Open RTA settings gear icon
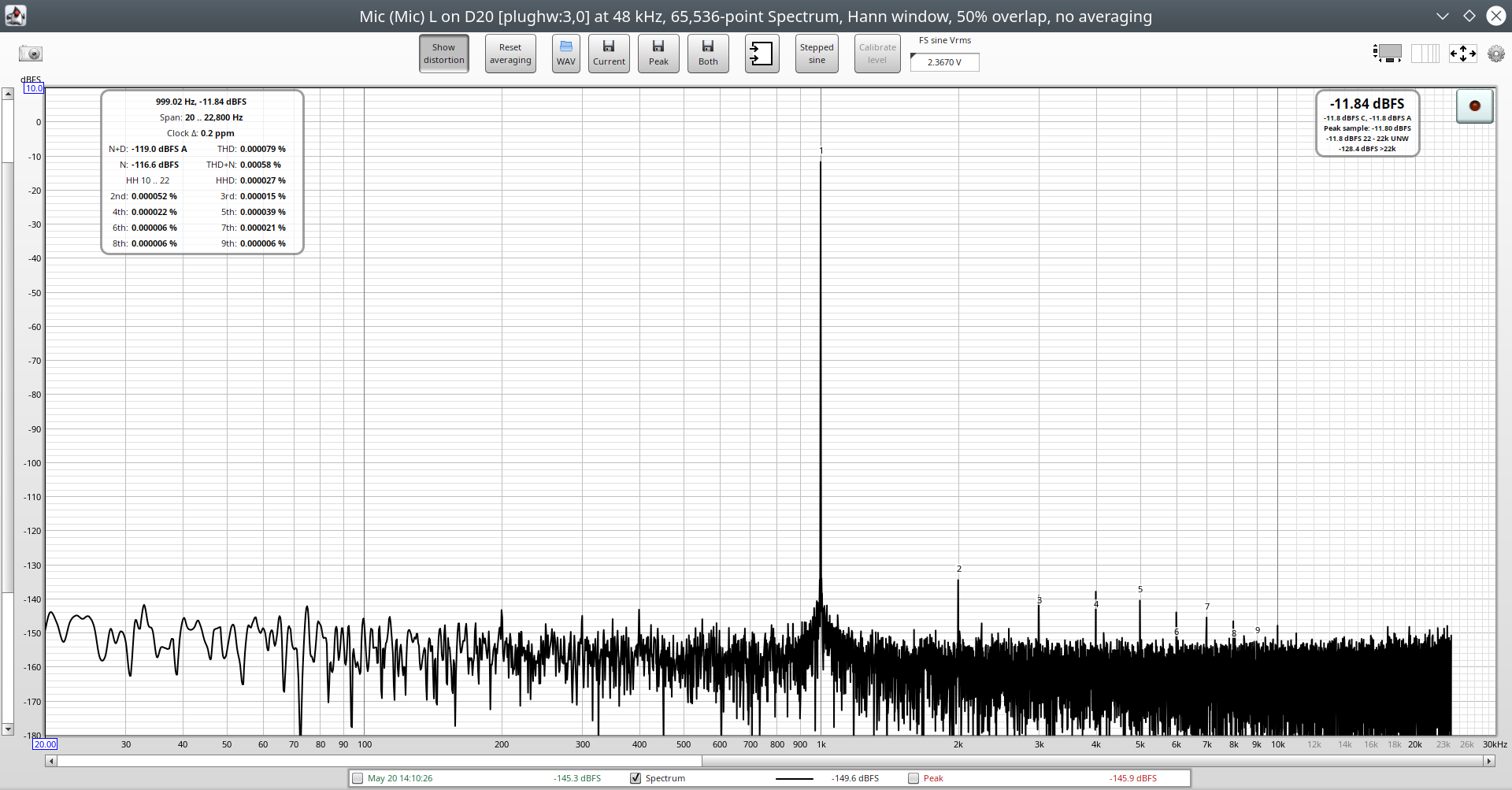The image size is (1512, 790). click(x=1495, y=54)
